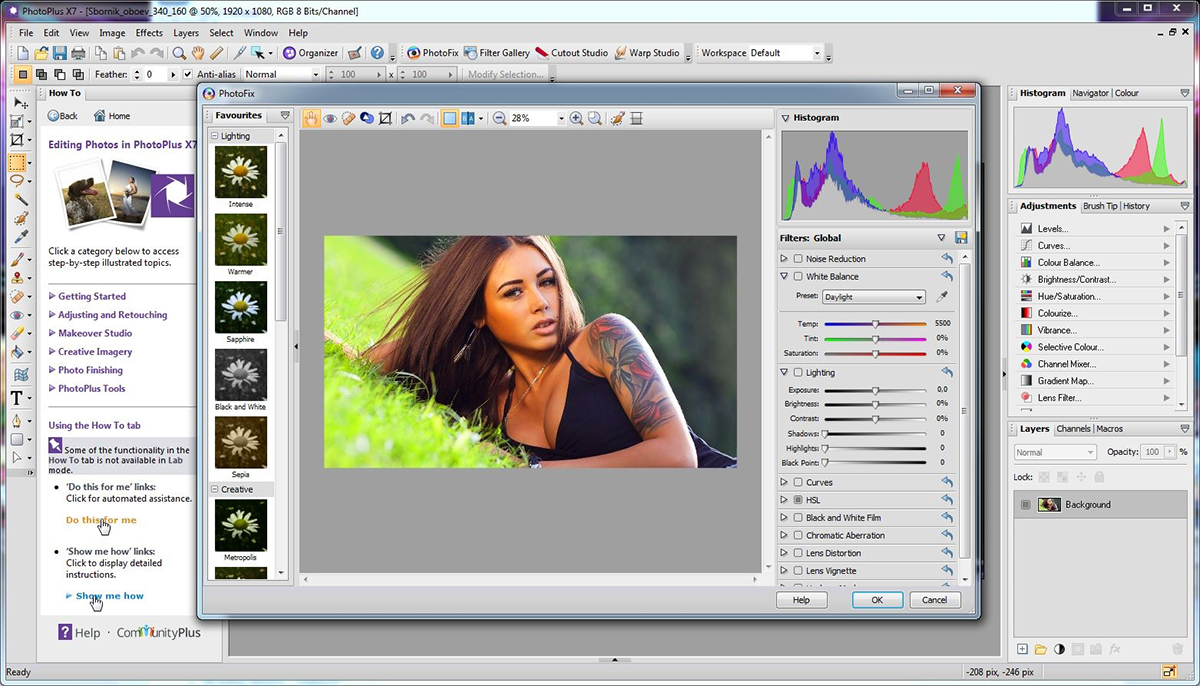Click the Save disk icon in main toolbar
The width and height of the screenshot is (1200, 686).
click(60, 53)
